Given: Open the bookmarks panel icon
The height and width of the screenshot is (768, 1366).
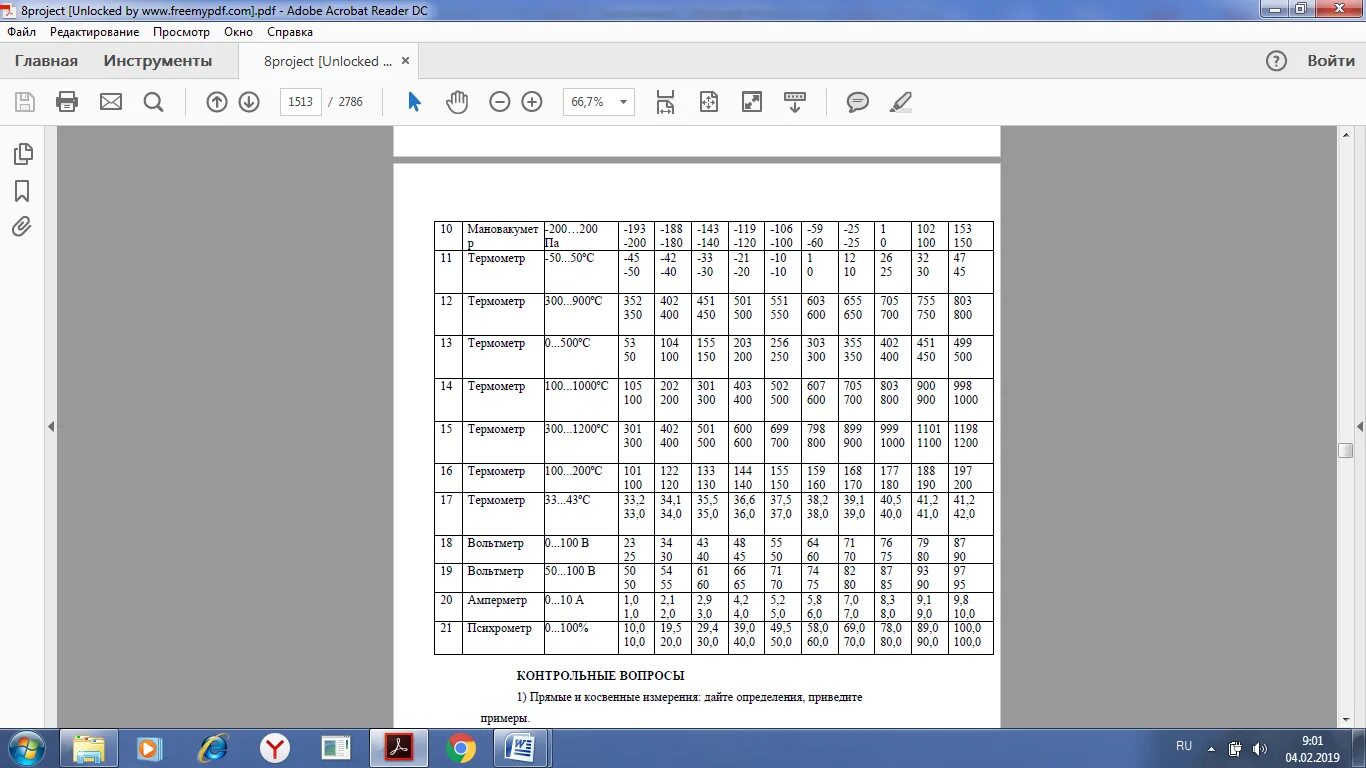Looking at the screenshot, I should (x=22, y=191).
